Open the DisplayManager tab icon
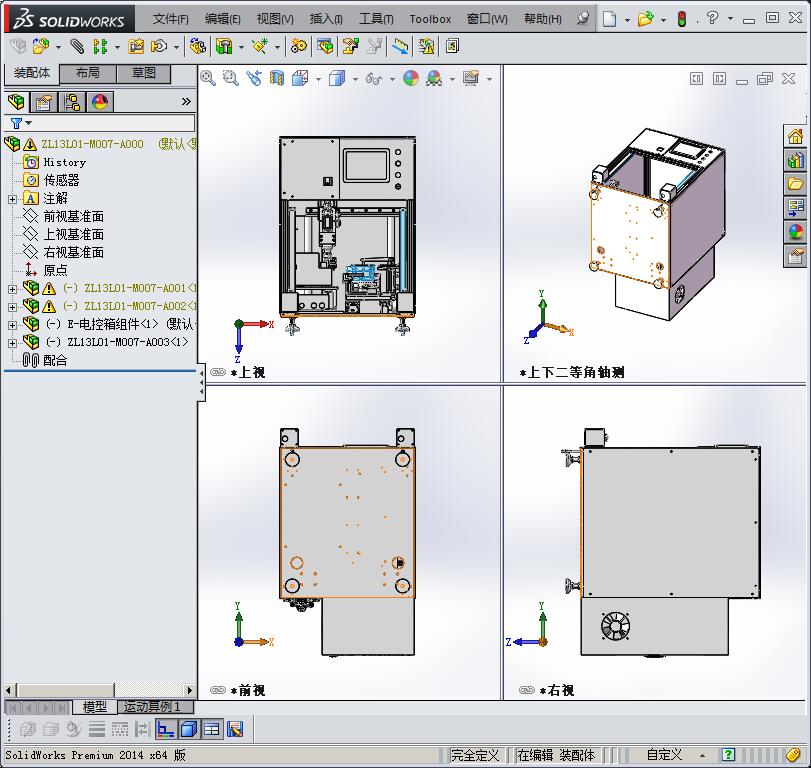 [100, 102]
